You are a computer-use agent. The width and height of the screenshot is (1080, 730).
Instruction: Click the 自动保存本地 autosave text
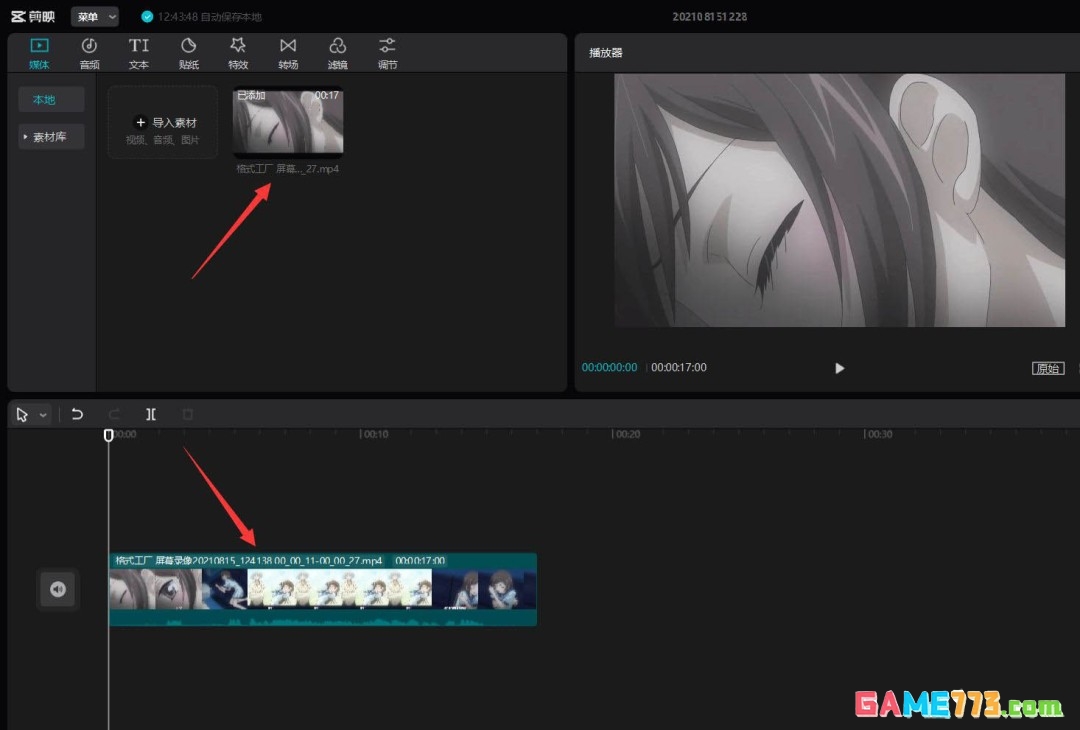[231, 17]
